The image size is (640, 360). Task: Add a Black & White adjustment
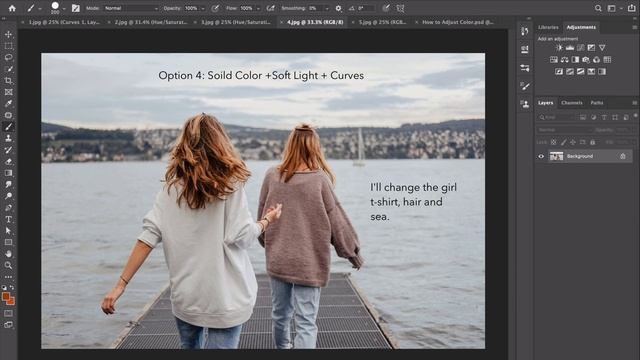click(x=575, y=60)
